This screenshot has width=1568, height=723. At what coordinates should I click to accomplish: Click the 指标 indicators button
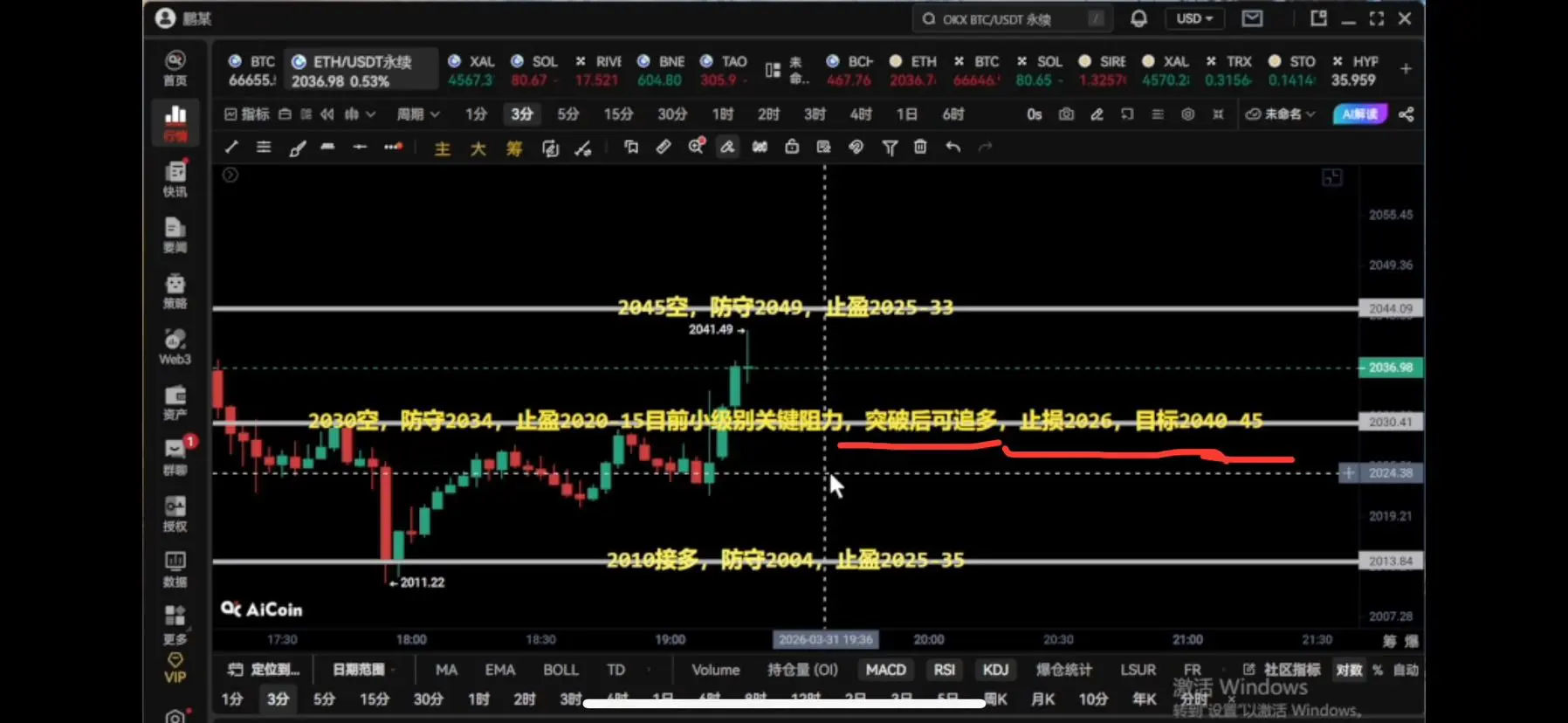(247, 114)
